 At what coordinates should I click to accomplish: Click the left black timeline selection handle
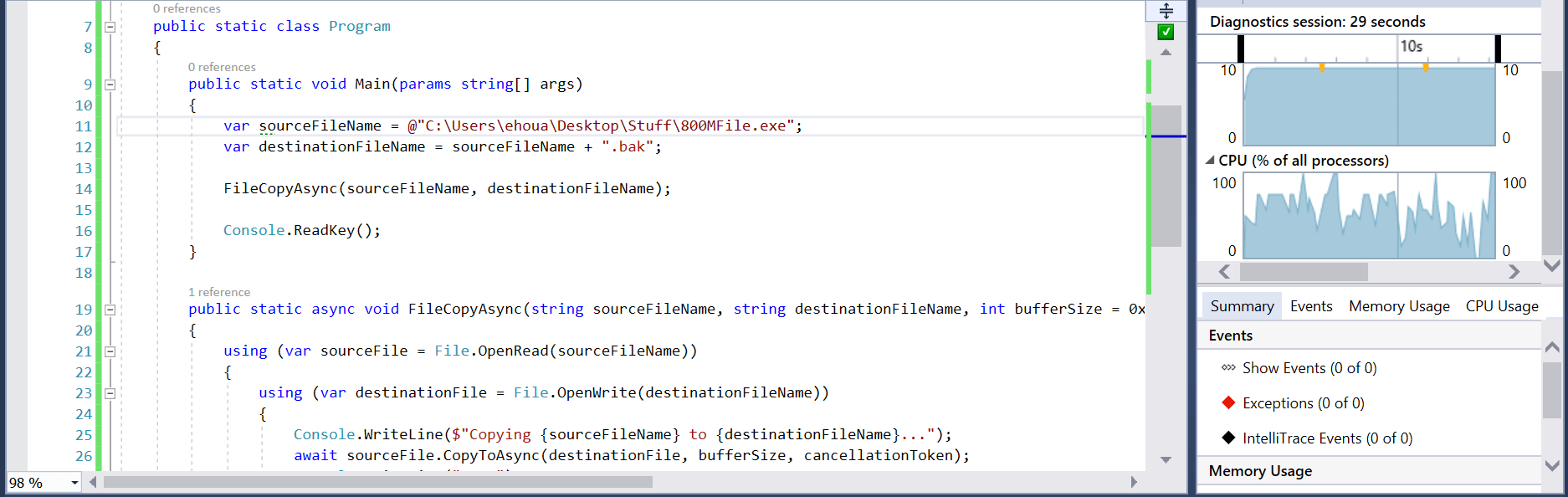1240,49
